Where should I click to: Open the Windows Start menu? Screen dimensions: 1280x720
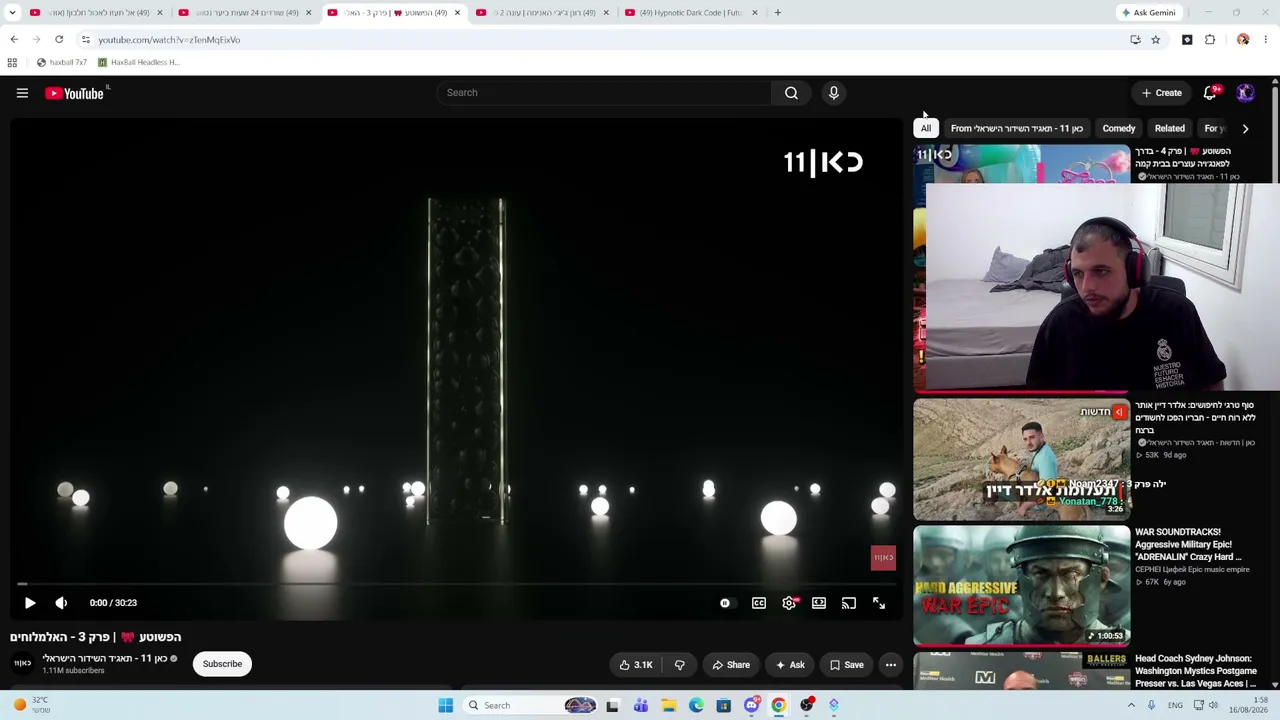[x=445, y=705]
